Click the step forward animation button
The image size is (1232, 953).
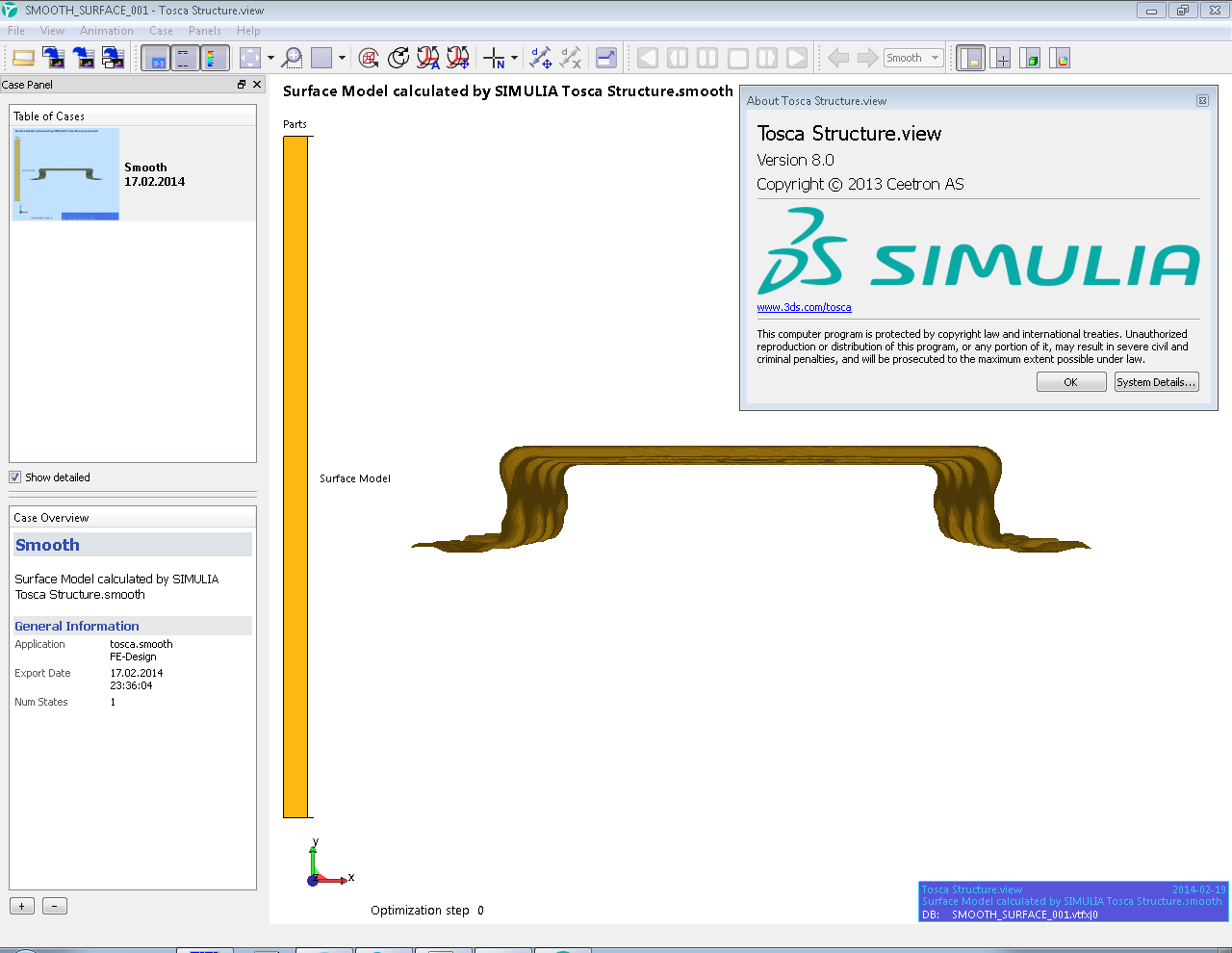[x=767, y=58]
